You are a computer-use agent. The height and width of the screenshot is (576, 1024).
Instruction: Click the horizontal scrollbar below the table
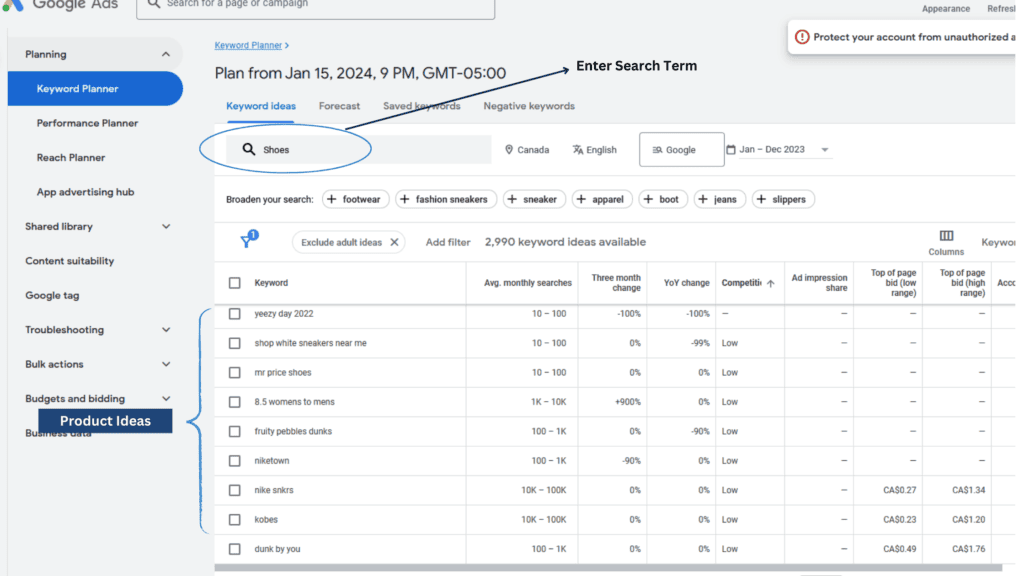pos(608,568)
